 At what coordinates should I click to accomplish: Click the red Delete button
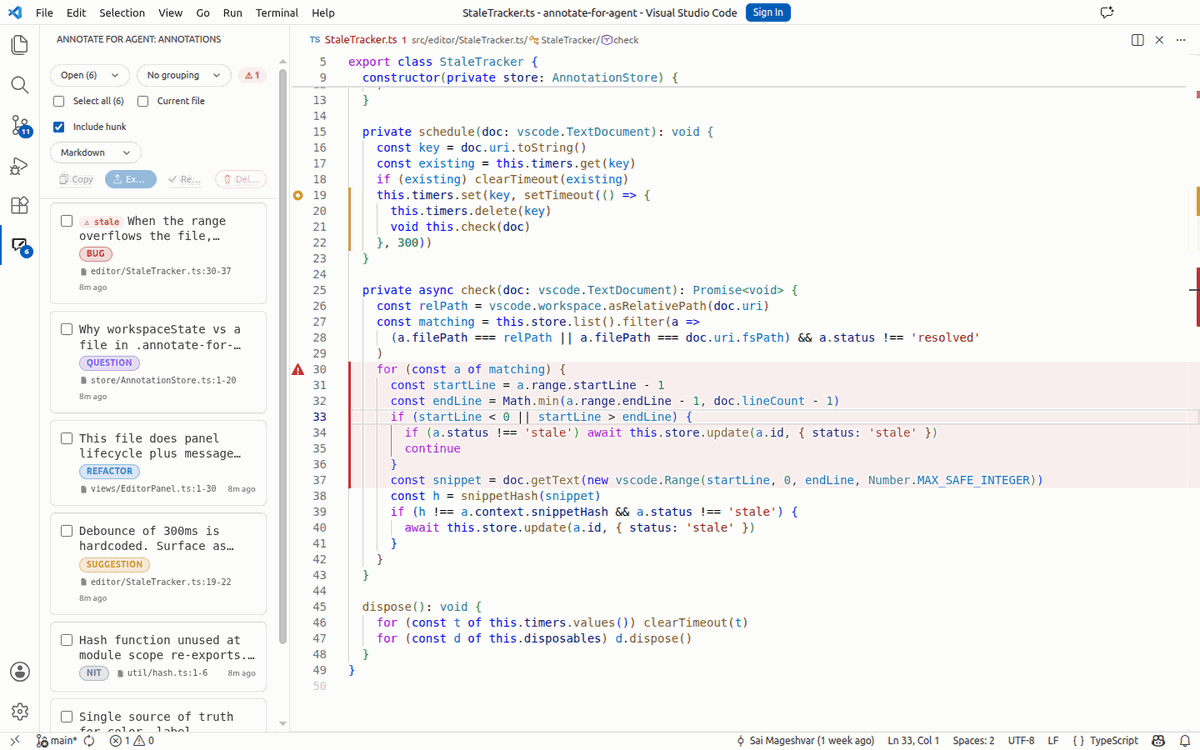click(241, 180)
